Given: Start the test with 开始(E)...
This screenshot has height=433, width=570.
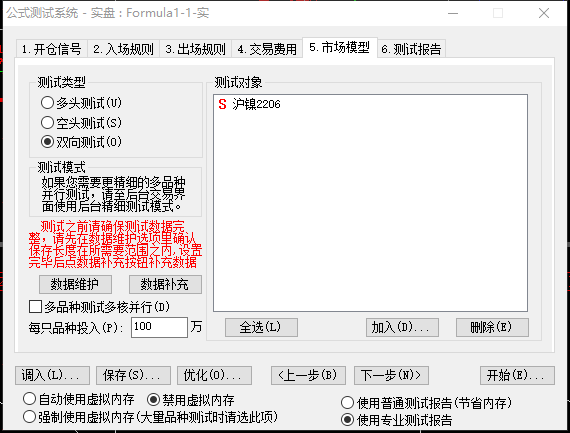Looking at the screenshot, I should [518, 375].
